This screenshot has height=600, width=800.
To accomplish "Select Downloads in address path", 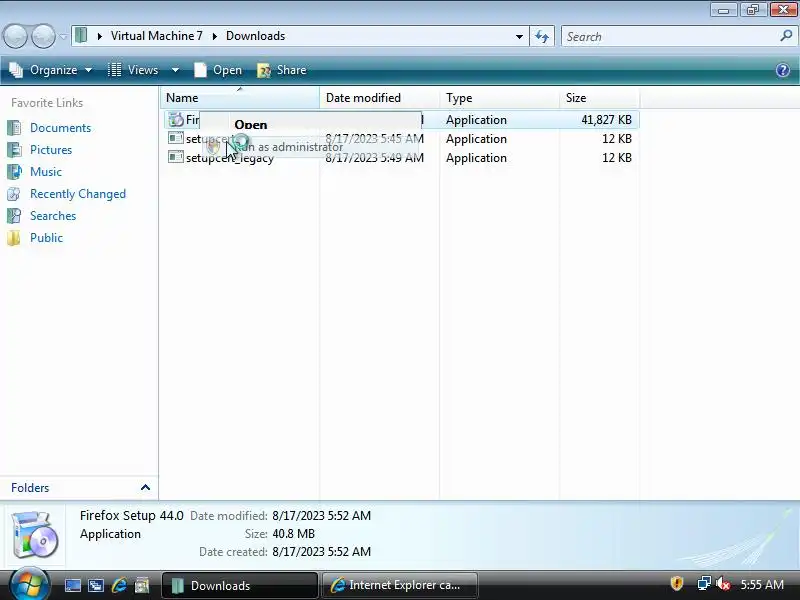I will pyautogui.click(x=256, y=36).
